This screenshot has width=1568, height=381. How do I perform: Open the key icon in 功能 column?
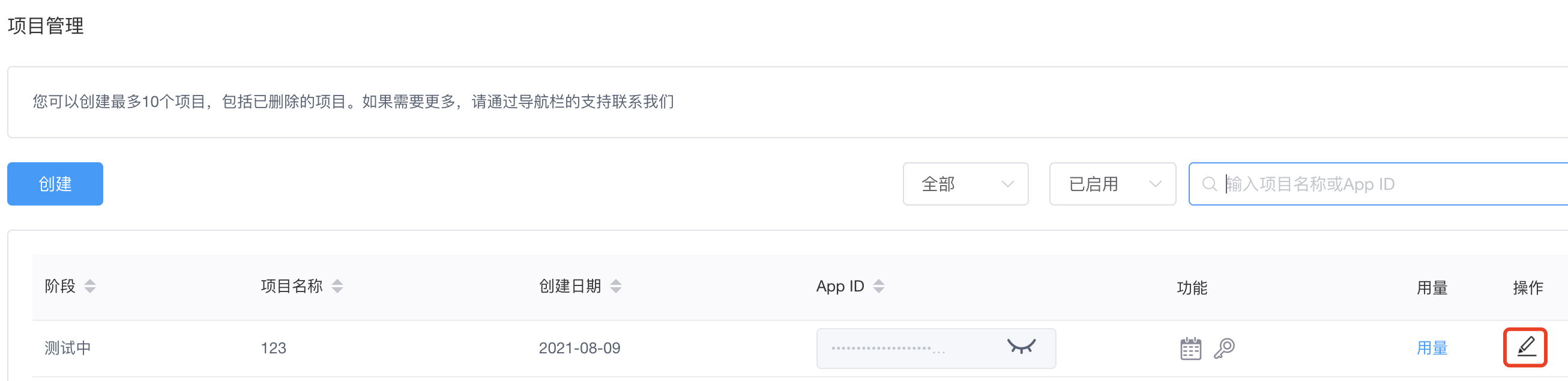click(x=1224, y=348)
